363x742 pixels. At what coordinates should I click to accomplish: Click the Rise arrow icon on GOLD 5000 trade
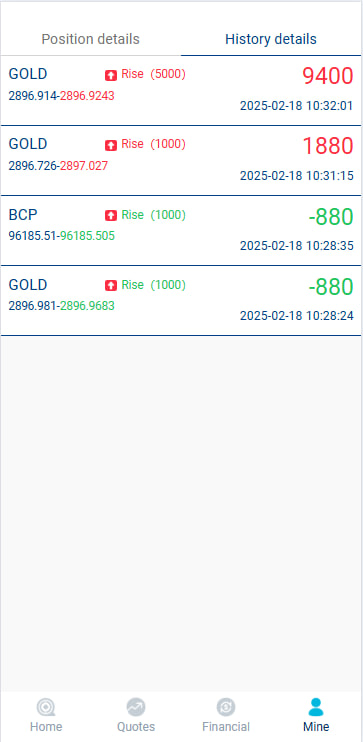point(111,75)
